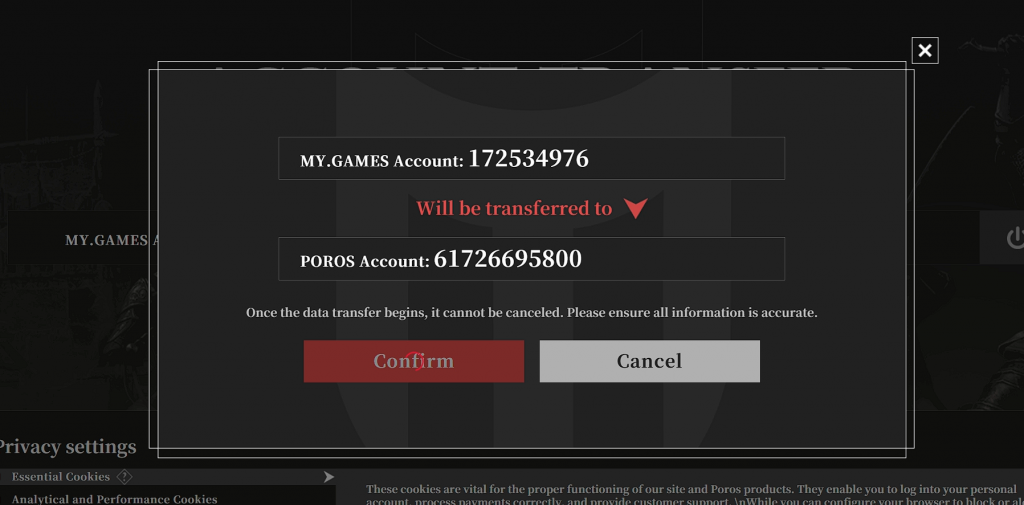Viewport: 1024px width, 505px height.
Task: Click the red downward arrow icon
Action: click(x=635, y=208)
